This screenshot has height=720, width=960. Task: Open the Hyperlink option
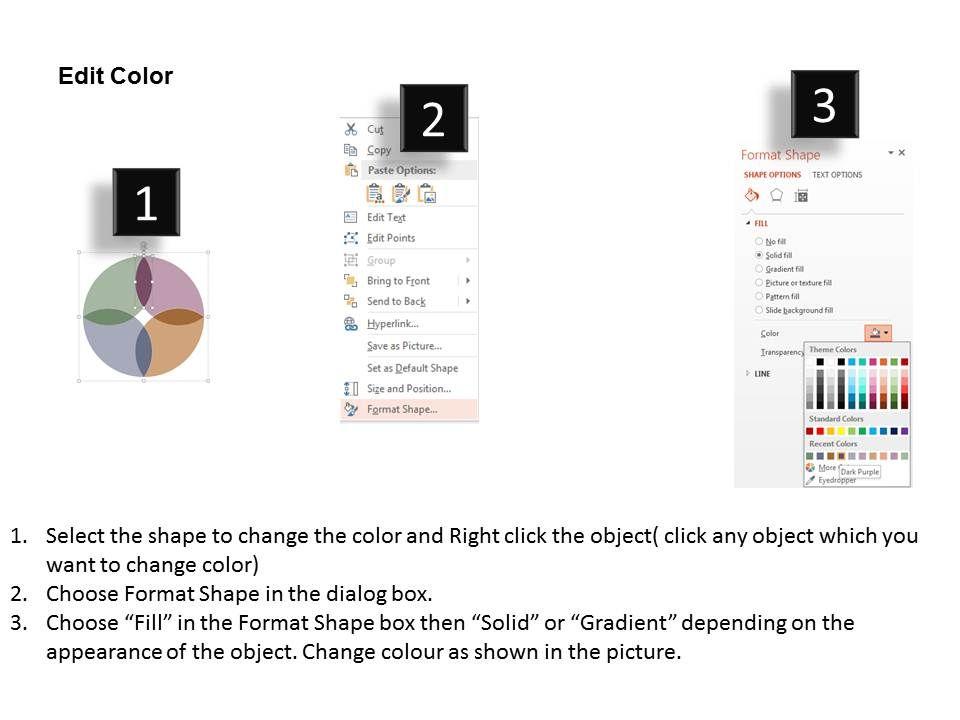coord(392,324)
